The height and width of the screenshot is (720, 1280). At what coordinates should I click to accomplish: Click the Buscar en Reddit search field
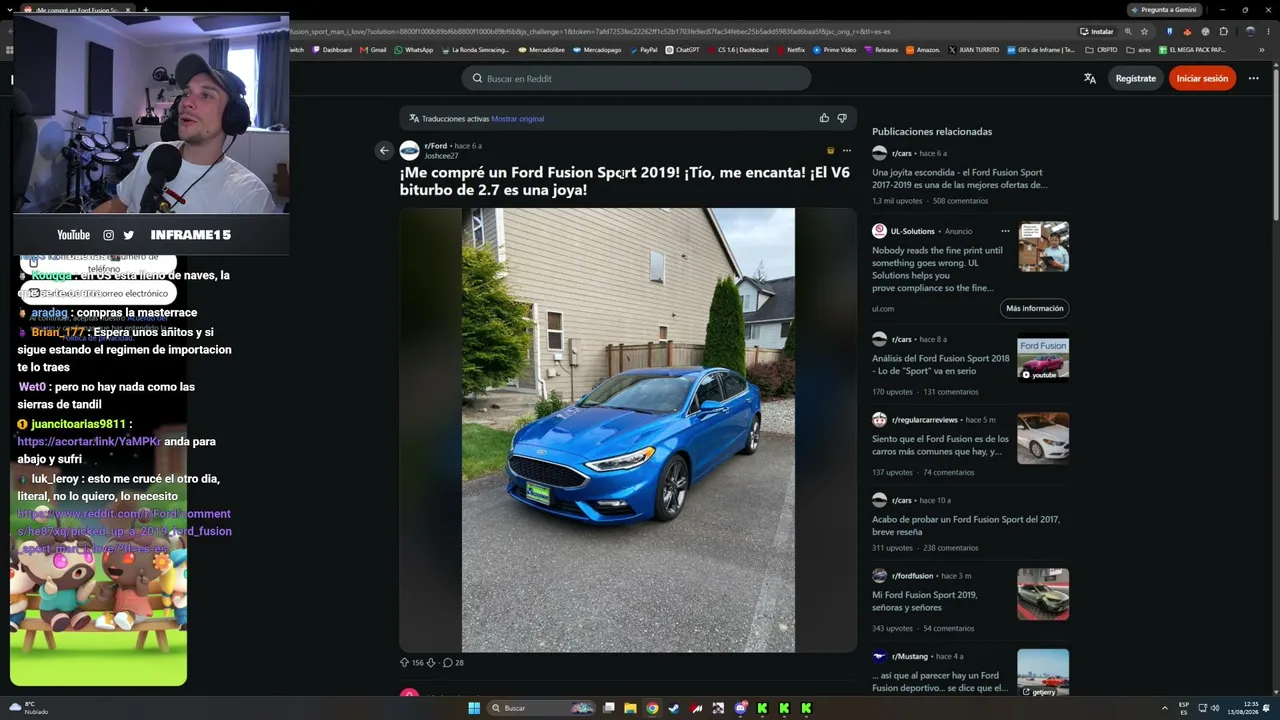pyautogui.click(x=636, y=78)
